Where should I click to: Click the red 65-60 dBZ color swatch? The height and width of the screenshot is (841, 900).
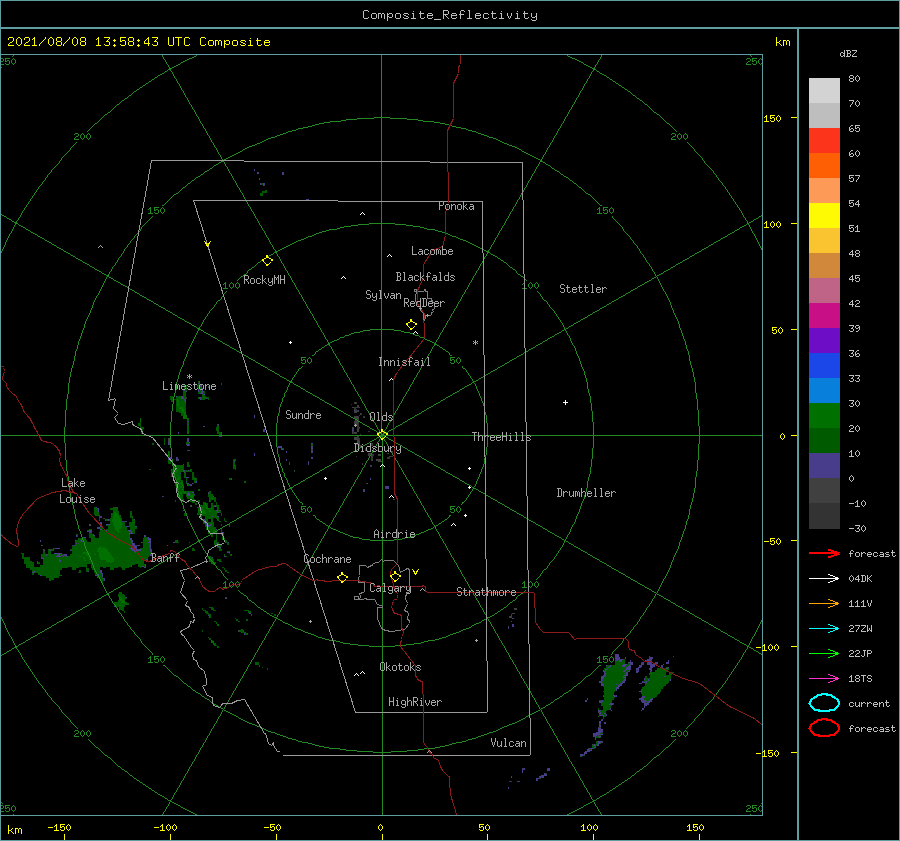pos(824,141)
